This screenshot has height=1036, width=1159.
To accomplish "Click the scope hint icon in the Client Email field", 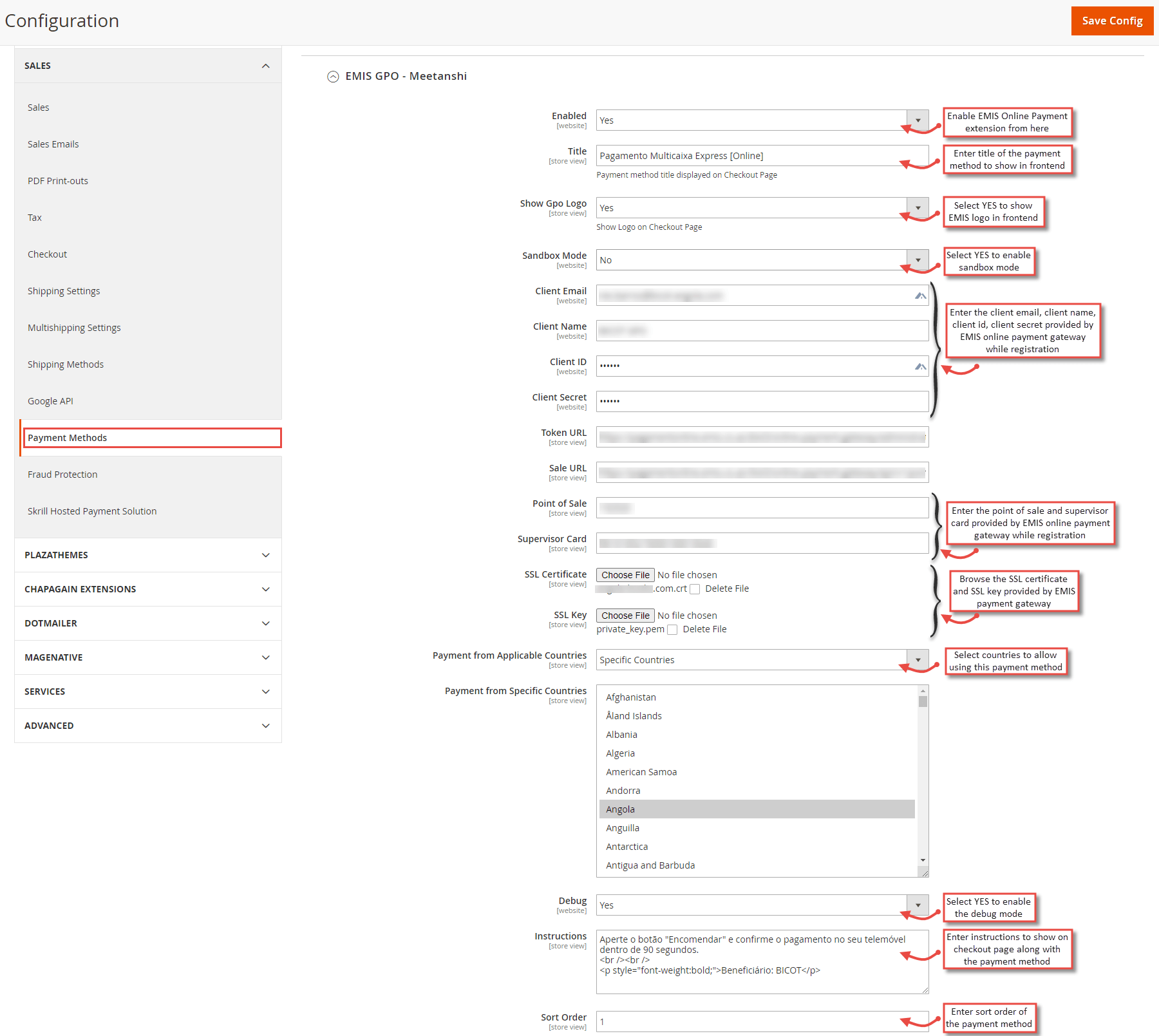I will (x=920, y=296).
